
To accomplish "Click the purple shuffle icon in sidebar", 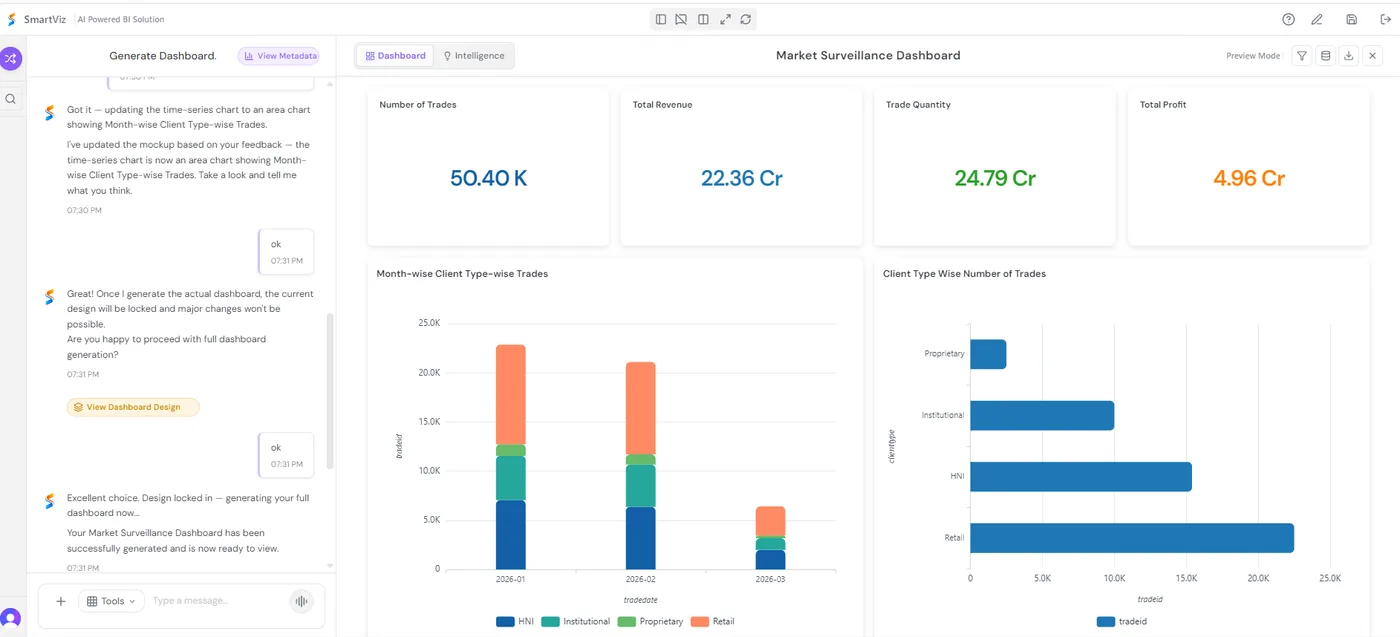I will pos(10,58).
